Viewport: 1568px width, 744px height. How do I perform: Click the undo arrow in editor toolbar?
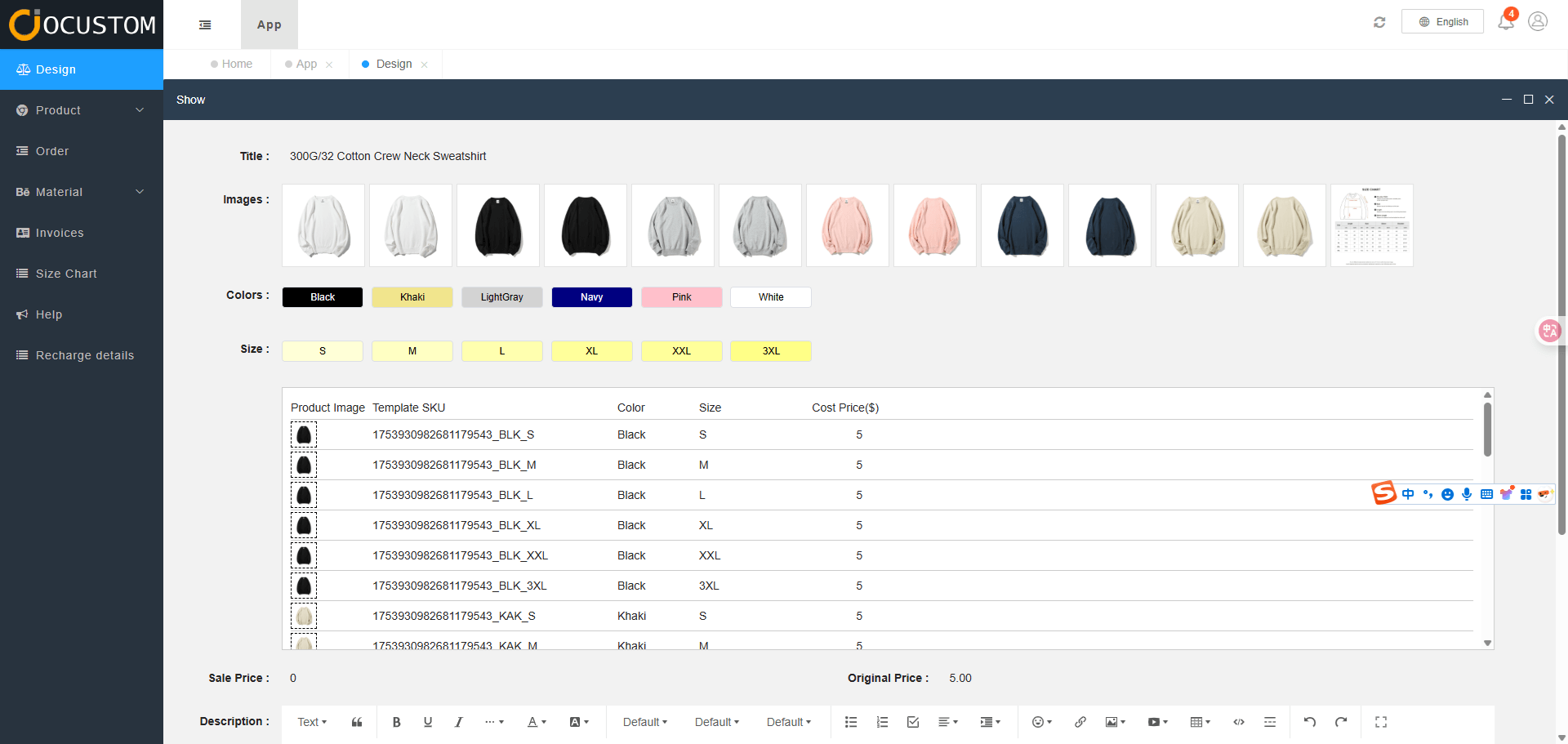(x=1309, y=722)
